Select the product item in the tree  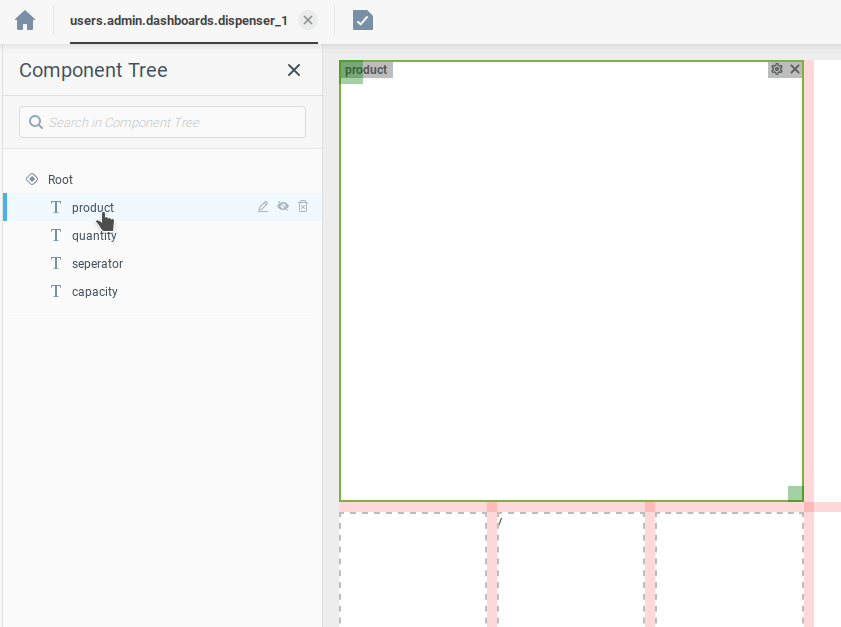(x=92, y=208)
